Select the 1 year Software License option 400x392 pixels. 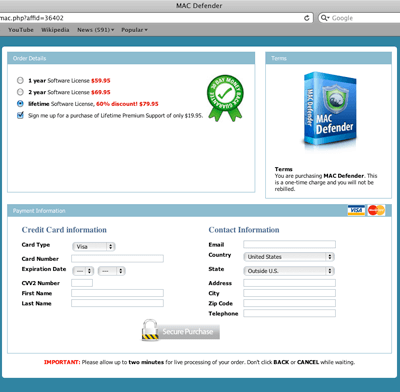20,80
